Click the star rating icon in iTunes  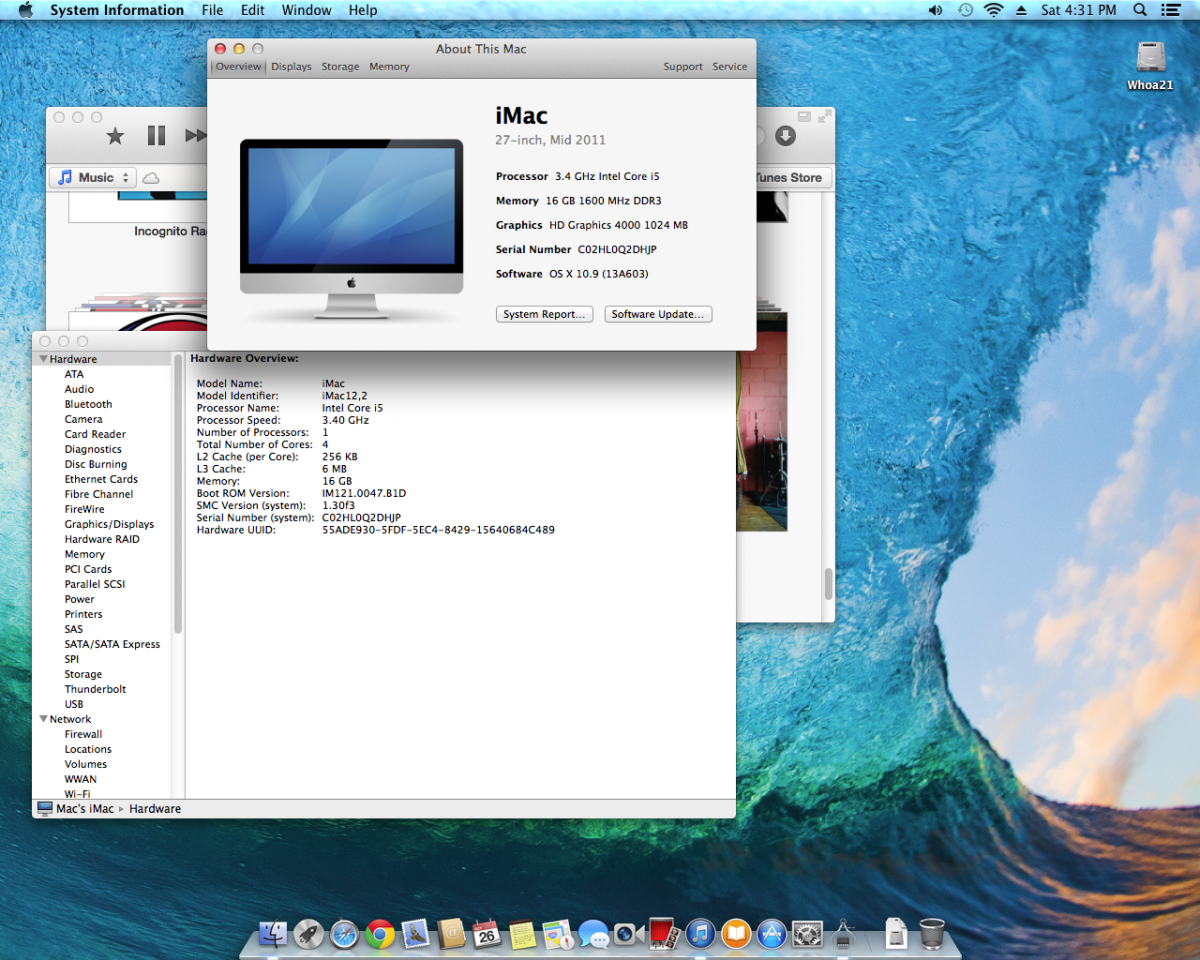point(115,136)
